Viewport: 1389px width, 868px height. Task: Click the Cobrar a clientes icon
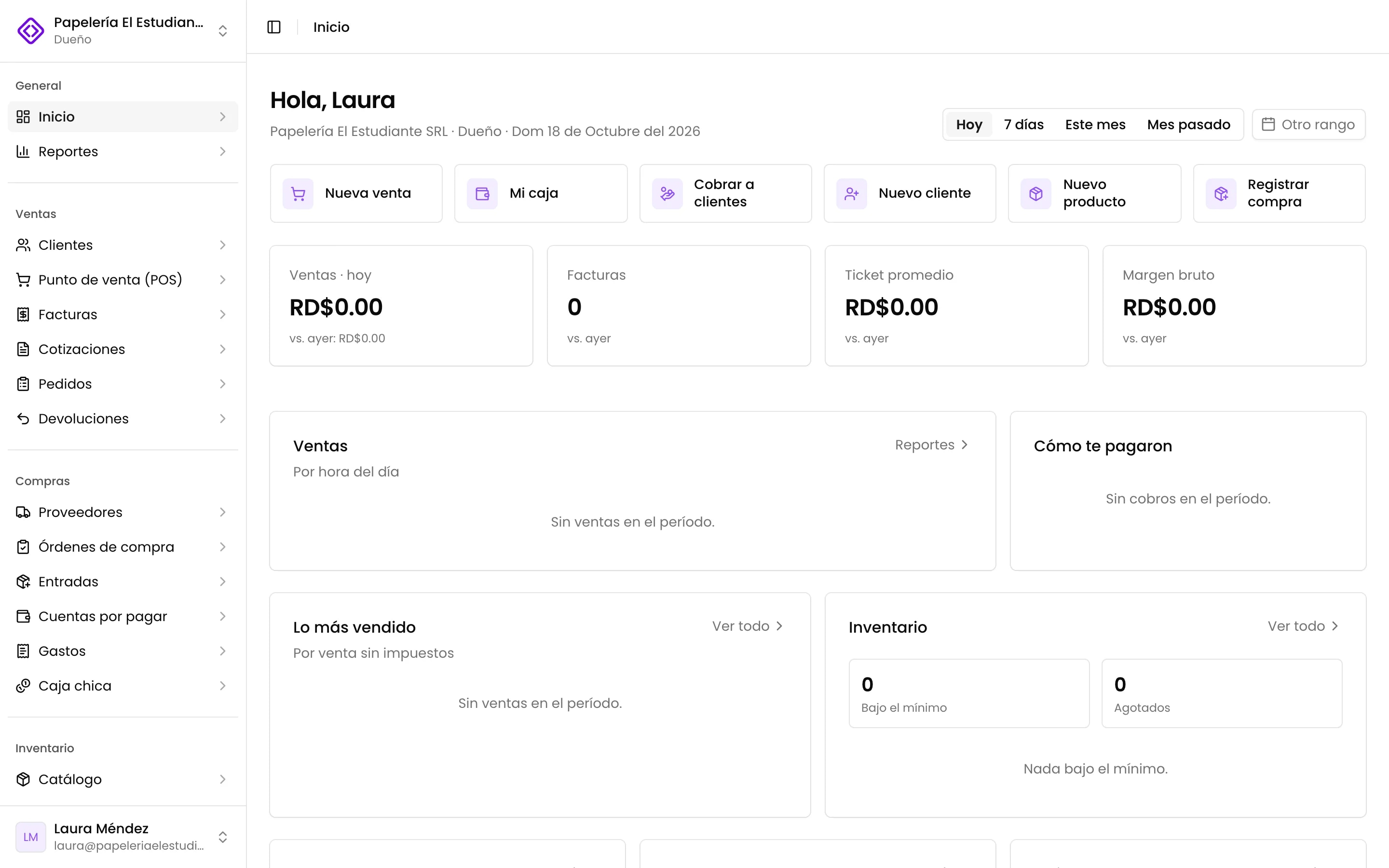click(x=667, y=193)
